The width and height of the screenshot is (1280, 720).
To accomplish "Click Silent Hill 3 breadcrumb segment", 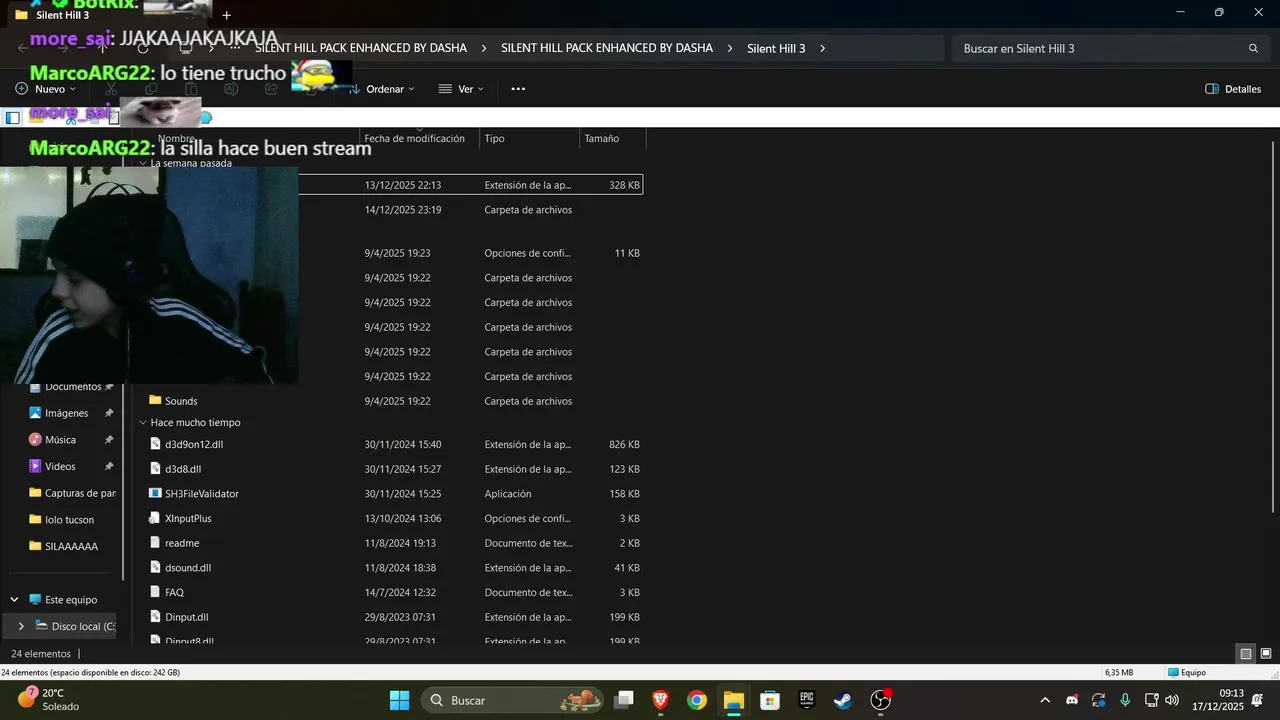I will pos(776,48).
